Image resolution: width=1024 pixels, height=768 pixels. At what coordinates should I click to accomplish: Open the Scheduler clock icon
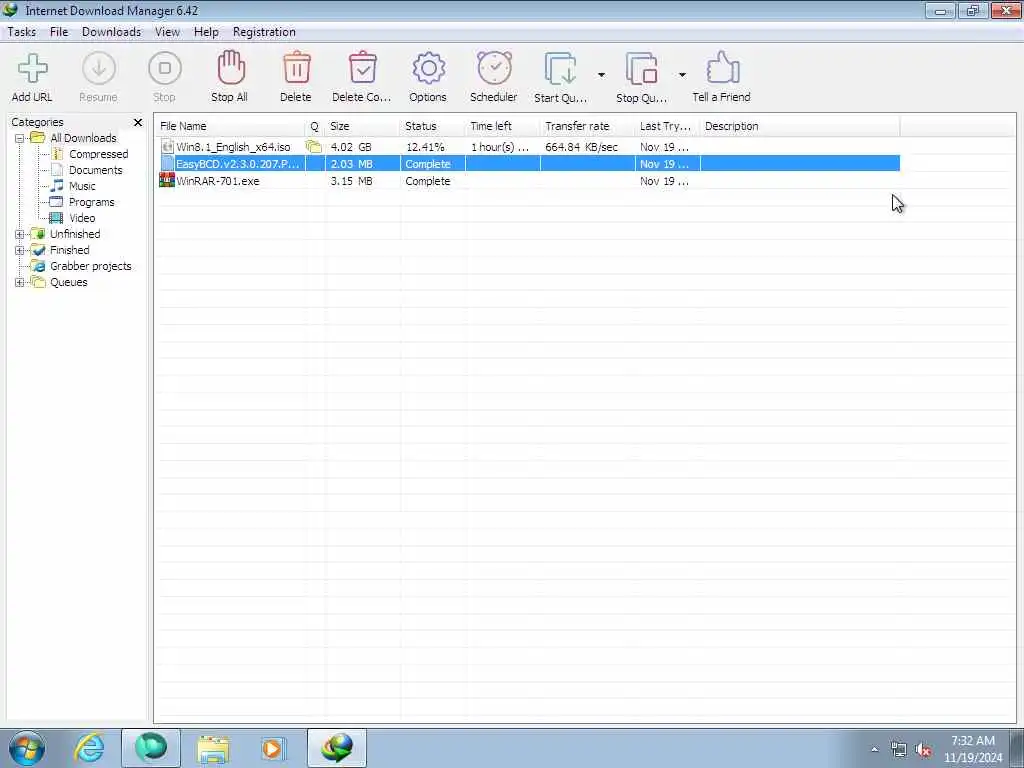tap(494, 68)
